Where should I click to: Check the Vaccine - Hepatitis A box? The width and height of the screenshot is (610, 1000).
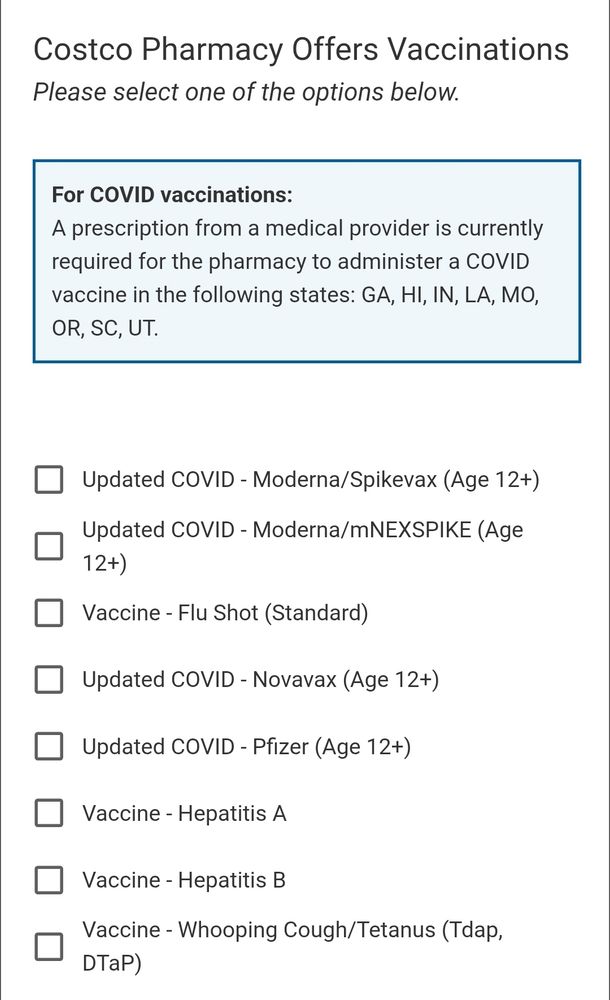click(x=48, y=813)
